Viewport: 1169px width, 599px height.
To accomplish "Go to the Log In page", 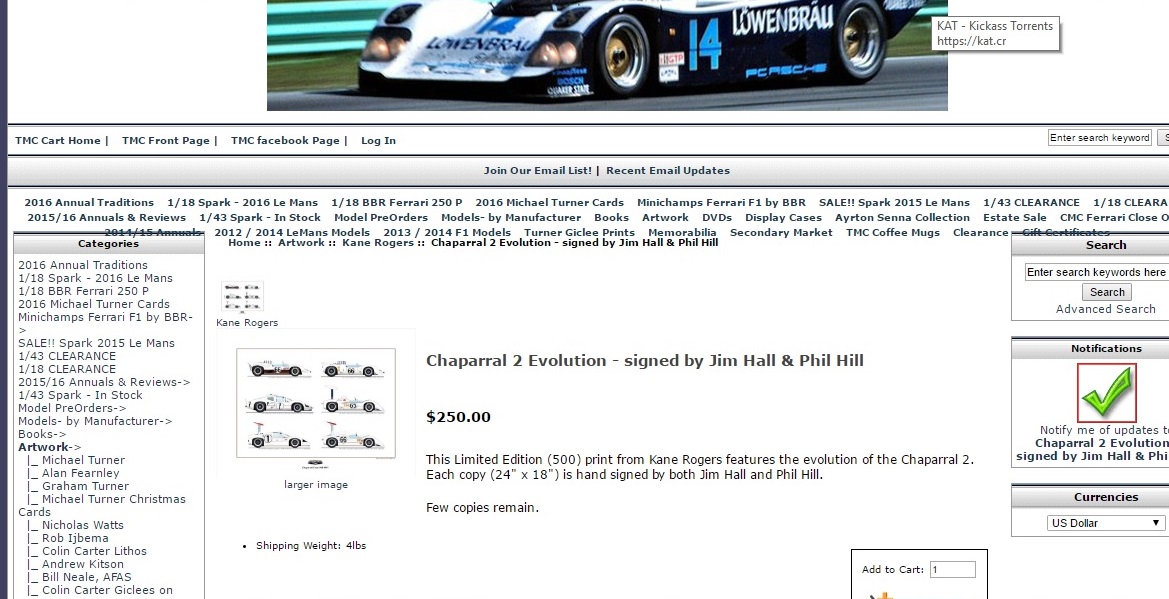I will (378, 141).
